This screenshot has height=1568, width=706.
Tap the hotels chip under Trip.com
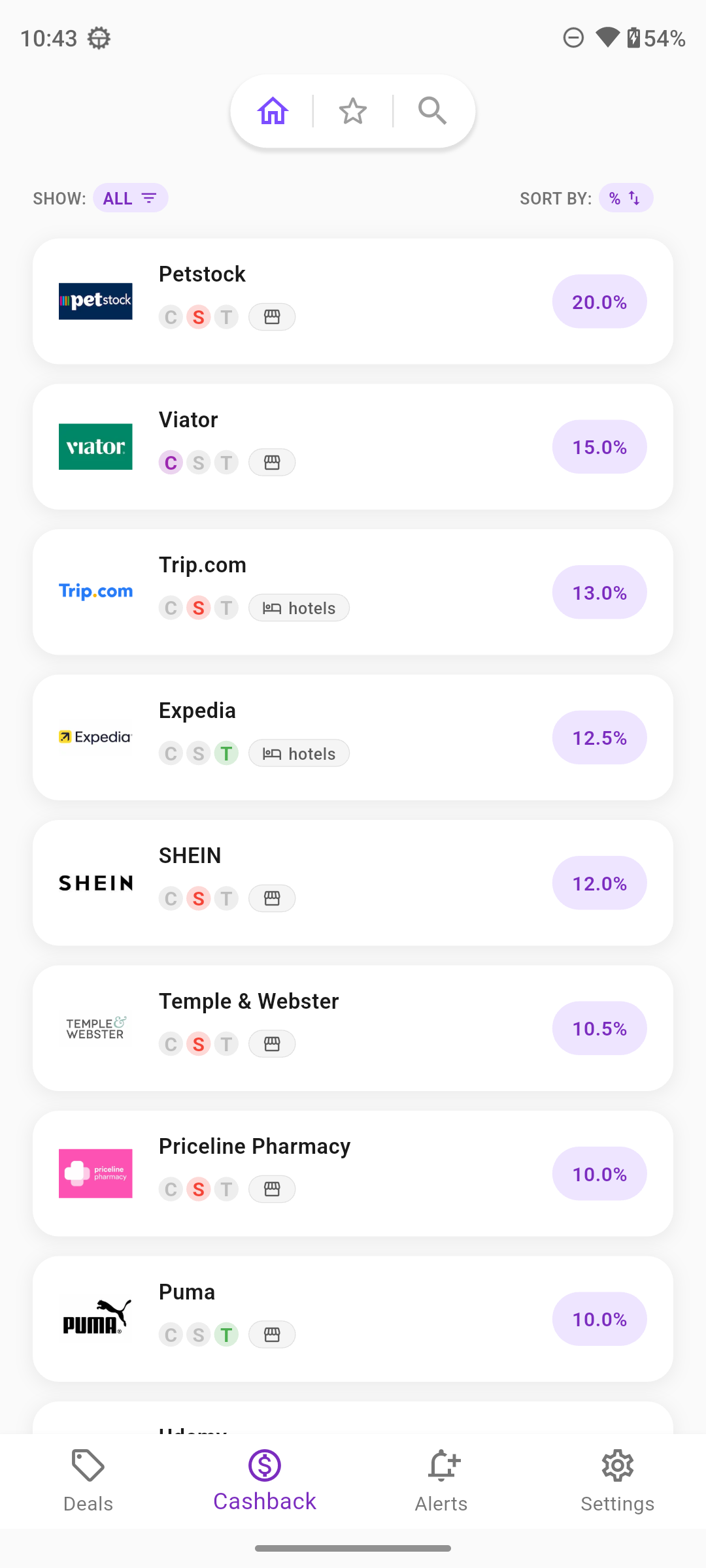pyautogui.click(x=299, y=608)
